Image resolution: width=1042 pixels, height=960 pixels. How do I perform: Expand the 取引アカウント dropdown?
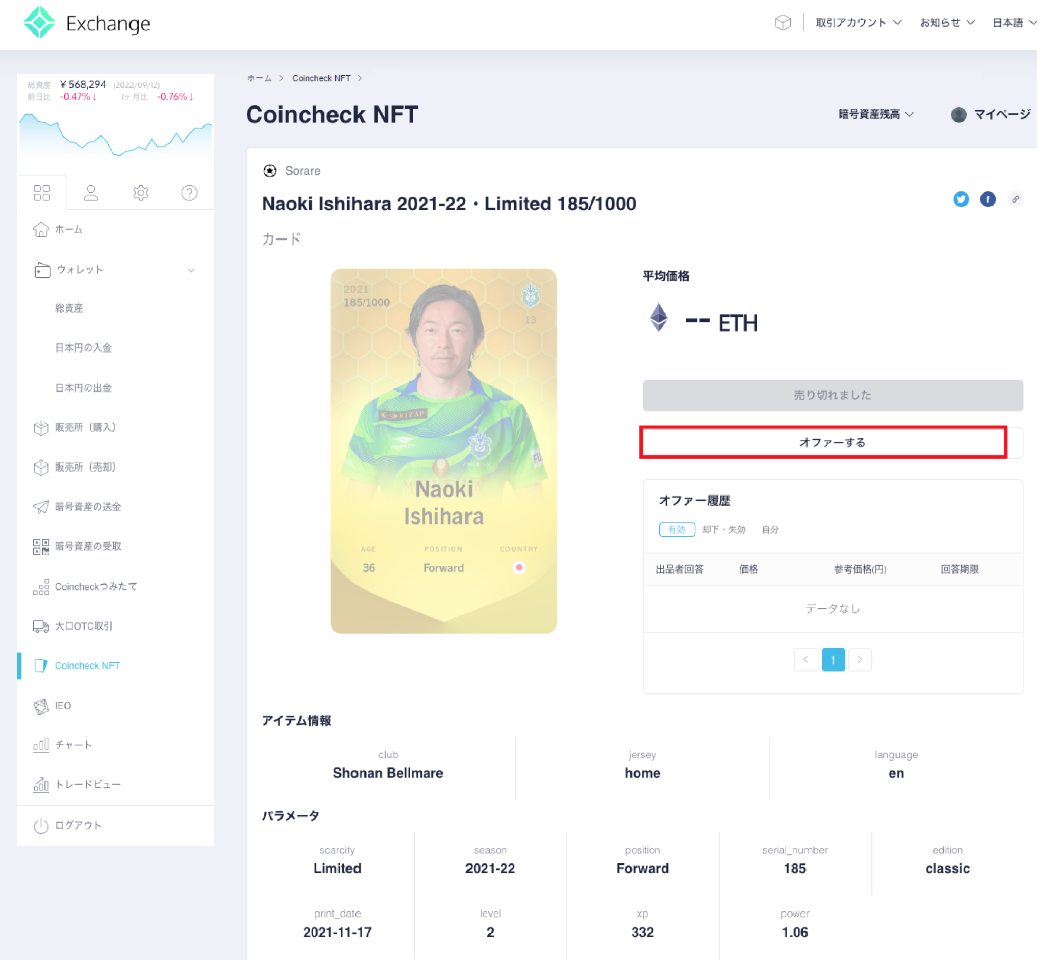[859, 23]
